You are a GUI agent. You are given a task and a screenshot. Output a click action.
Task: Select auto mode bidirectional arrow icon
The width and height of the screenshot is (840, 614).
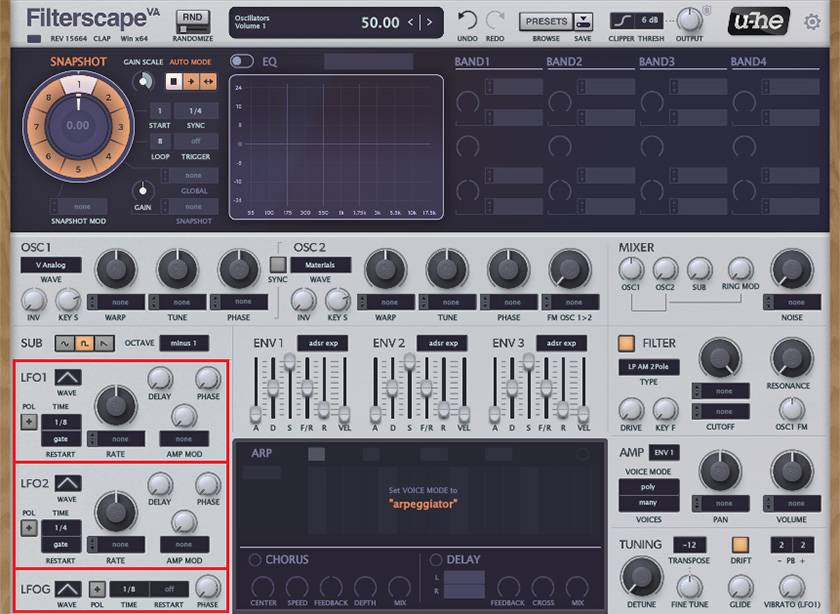(x=208, y=81)
